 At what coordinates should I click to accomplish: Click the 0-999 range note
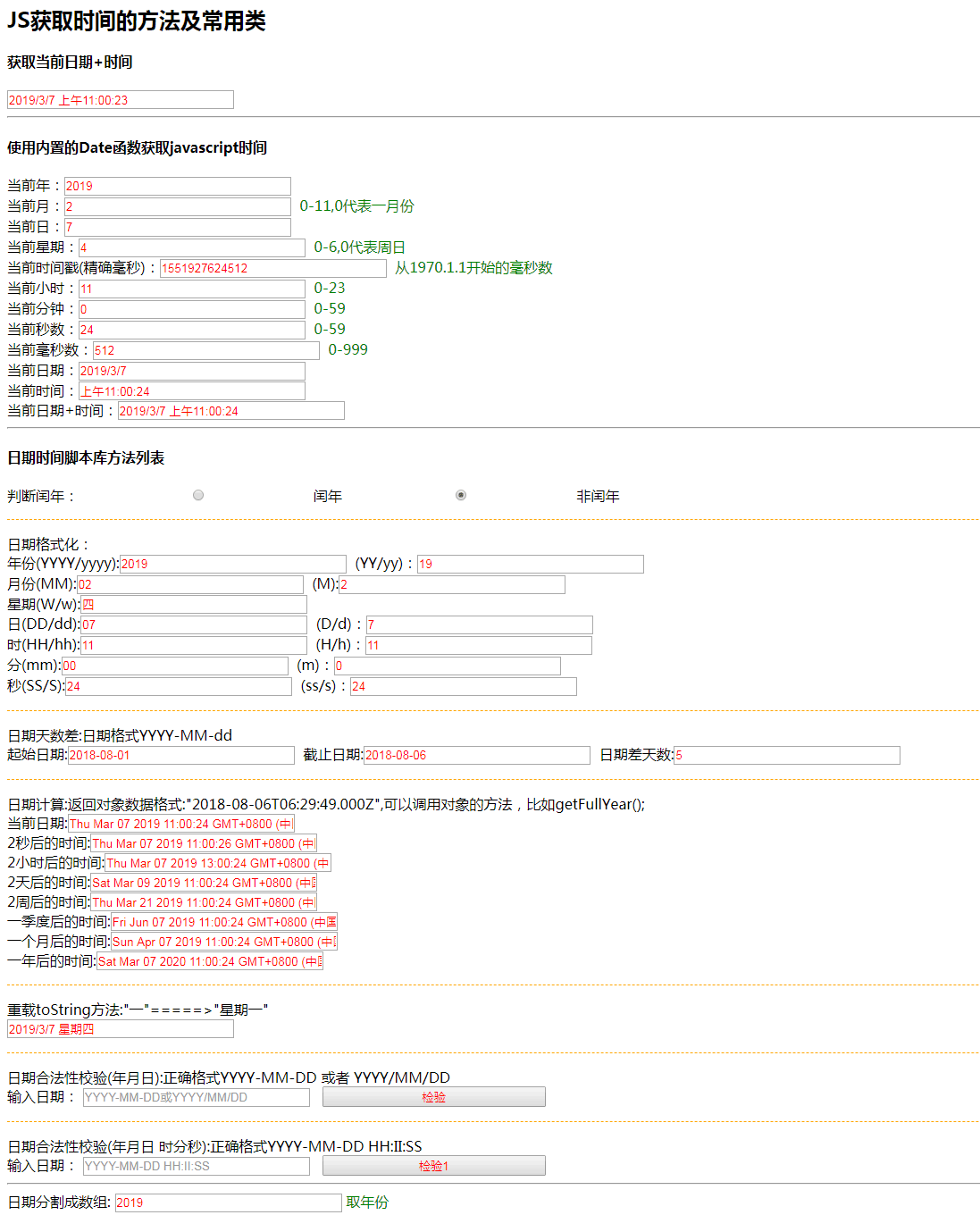coord(348,350)
